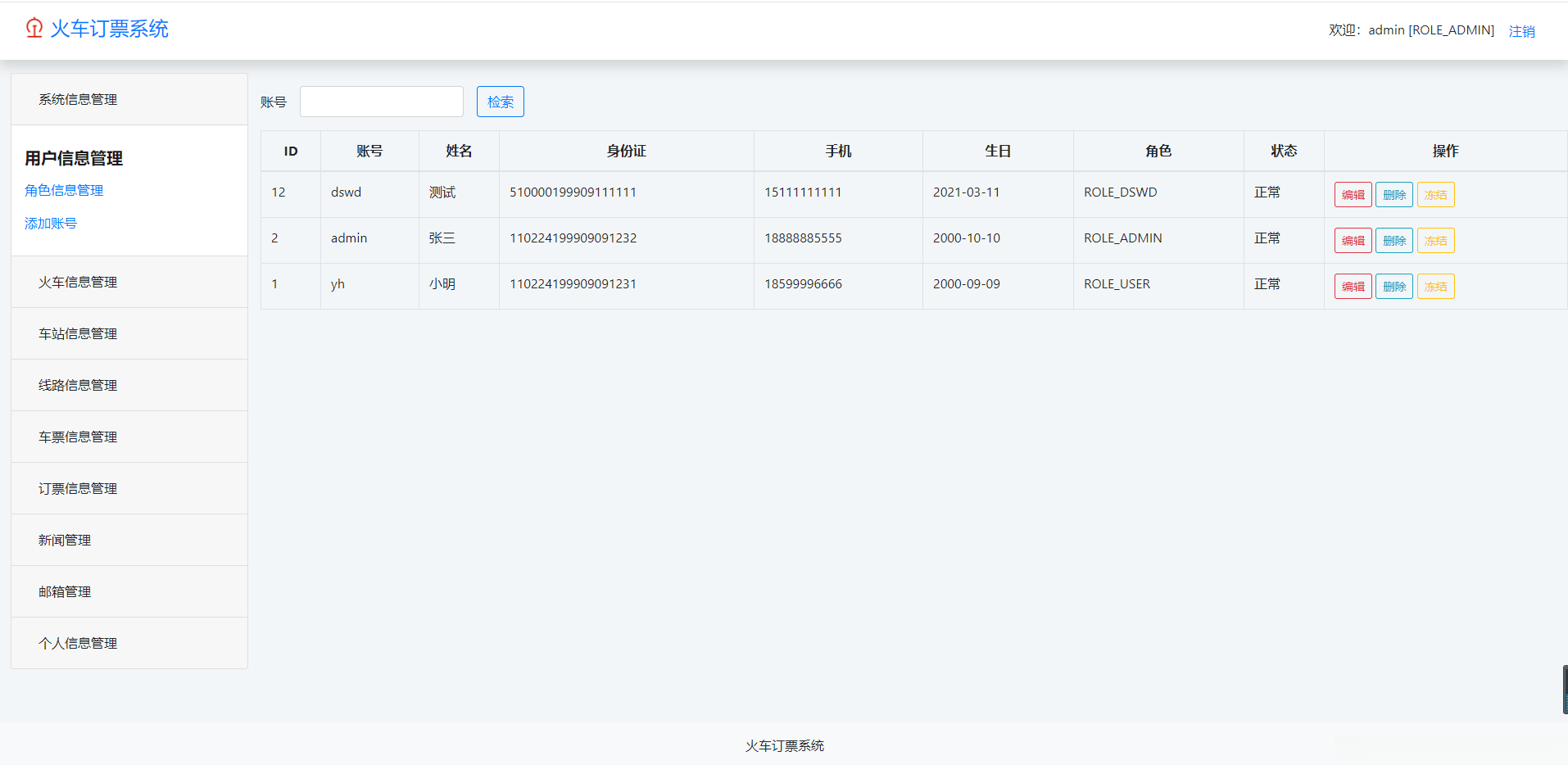Click the footer text 火车订票系统
1568x765 pixels.
coord(785,746)
